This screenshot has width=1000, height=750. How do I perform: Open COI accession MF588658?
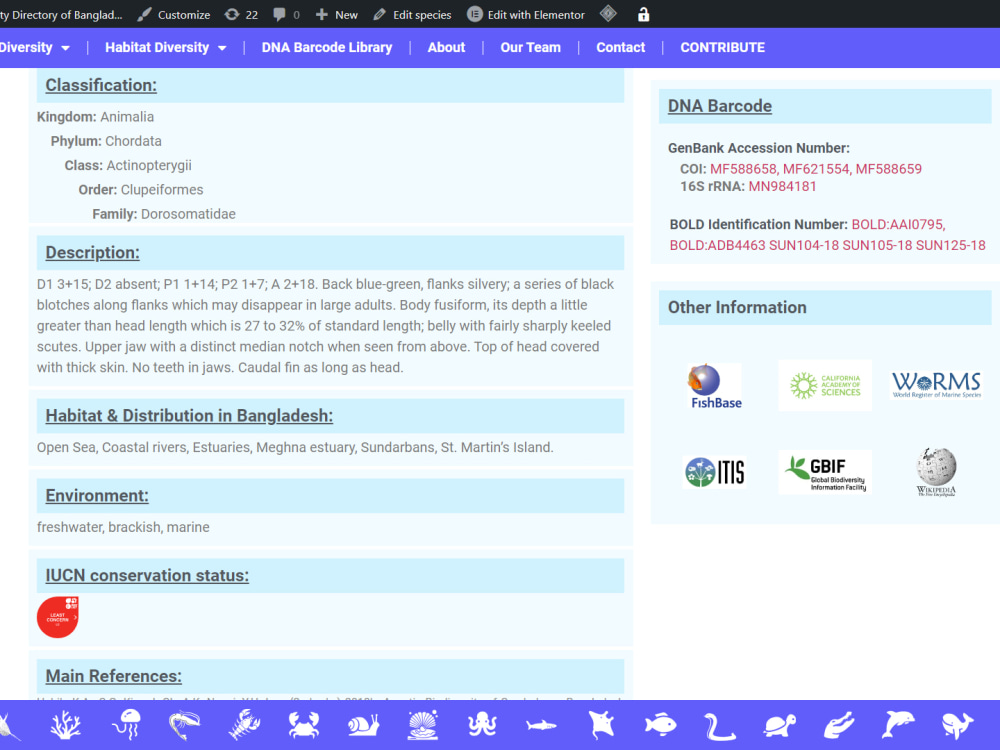click(x=743, y=168)
